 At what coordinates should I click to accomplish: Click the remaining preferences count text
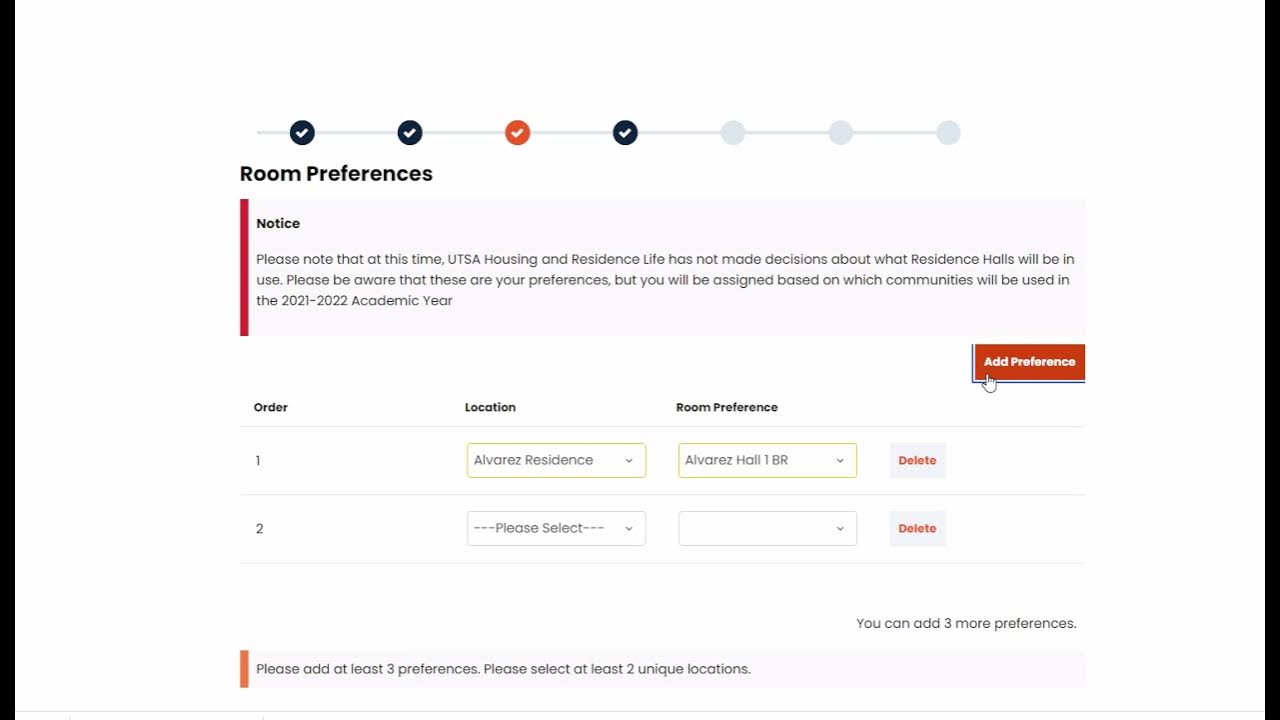pos(966,623)
